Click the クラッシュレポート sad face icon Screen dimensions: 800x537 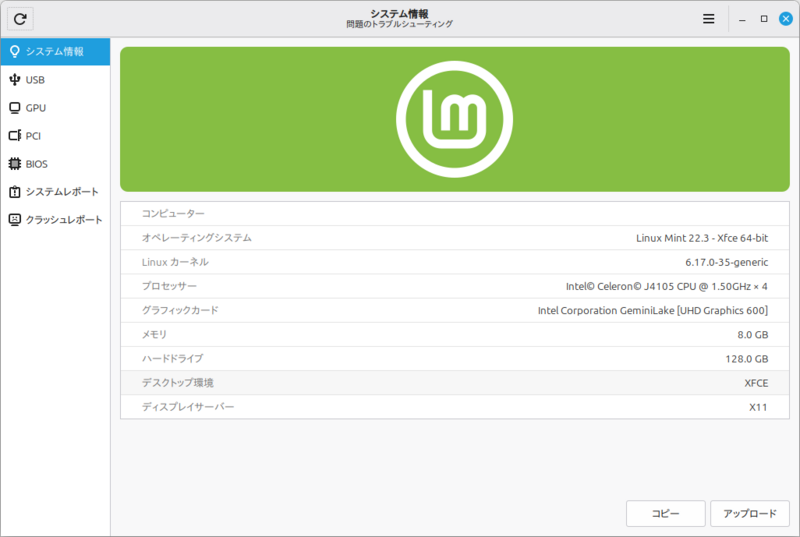[15, 220]
